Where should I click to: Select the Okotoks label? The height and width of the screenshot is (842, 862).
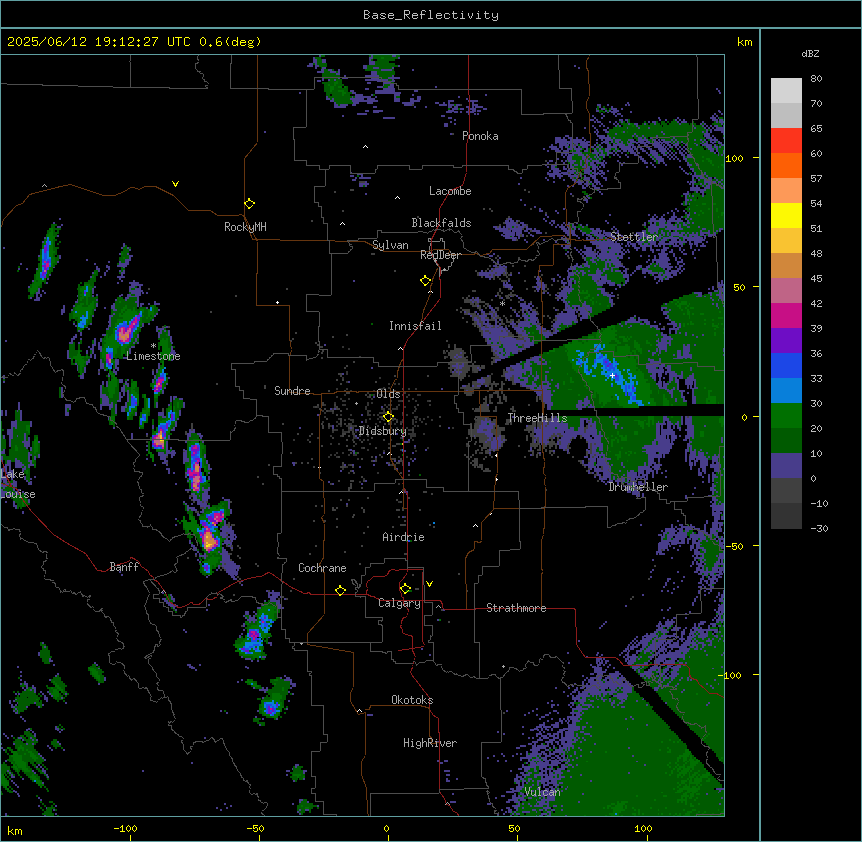point(412,700)
